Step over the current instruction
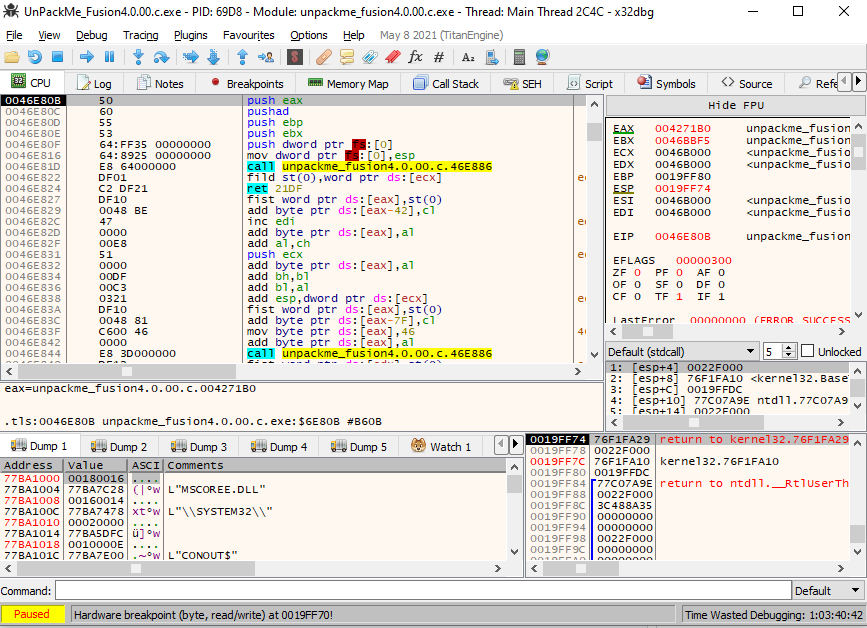 tap(162, 57)
